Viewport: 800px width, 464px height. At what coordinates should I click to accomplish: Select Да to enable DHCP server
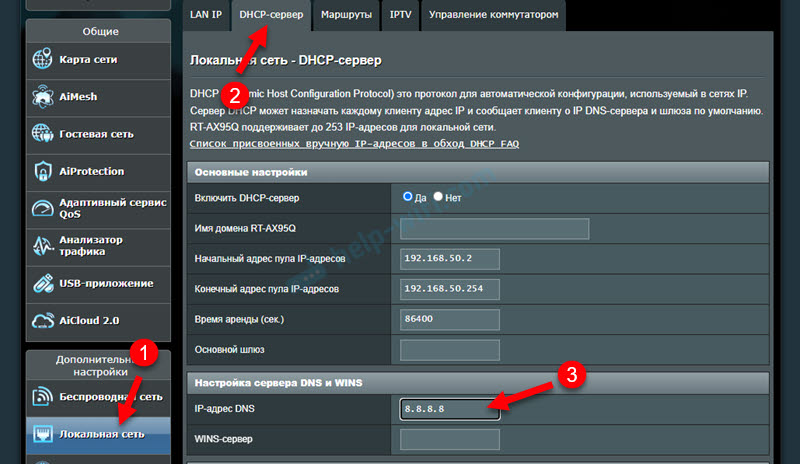coord(408,197)
